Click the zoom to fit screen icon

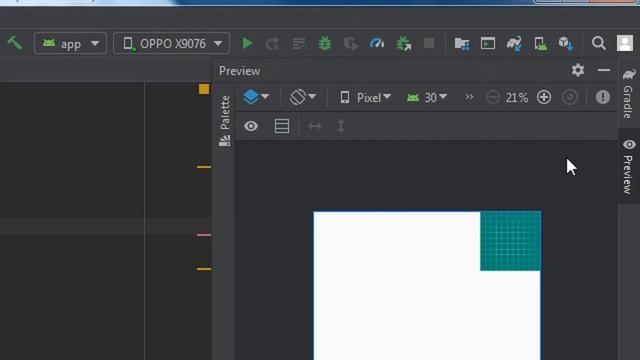[570, 98]
